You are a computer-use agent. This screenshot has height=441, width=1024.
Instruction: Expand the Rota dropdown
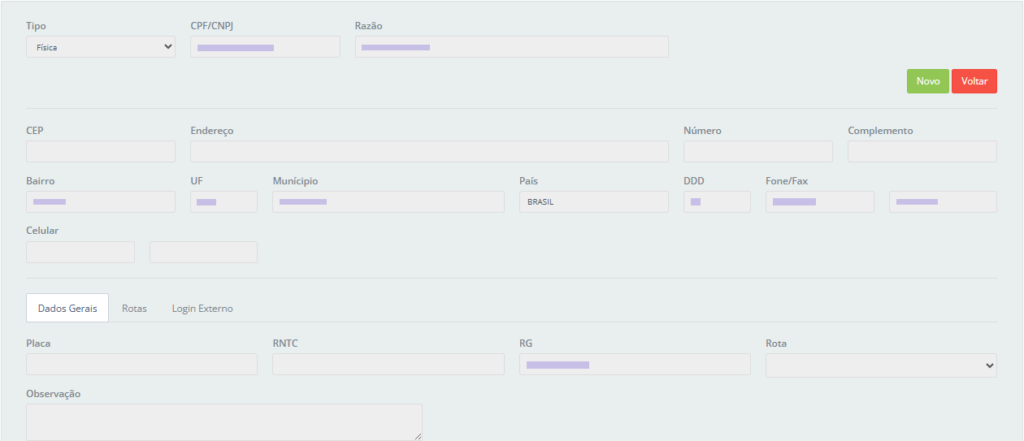point(881,366)
